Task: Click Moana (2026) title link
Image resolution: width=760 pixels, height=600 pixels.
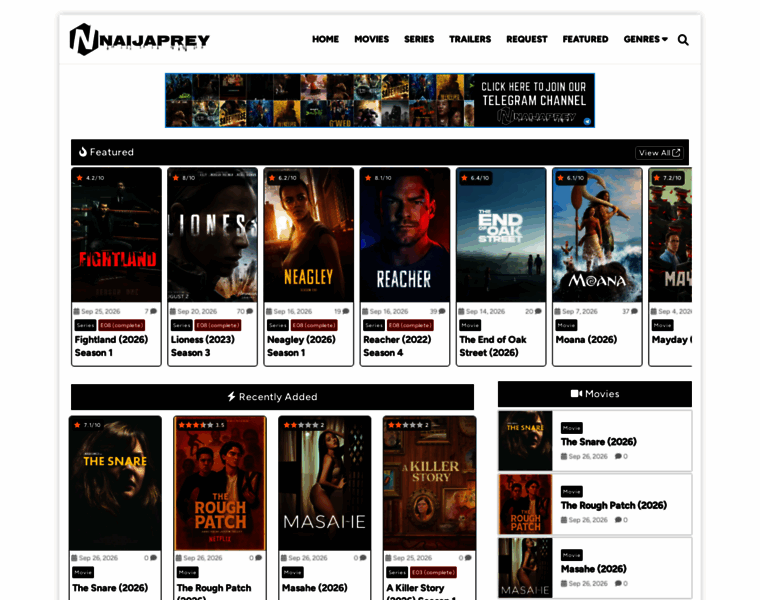Action: (586, 340)
